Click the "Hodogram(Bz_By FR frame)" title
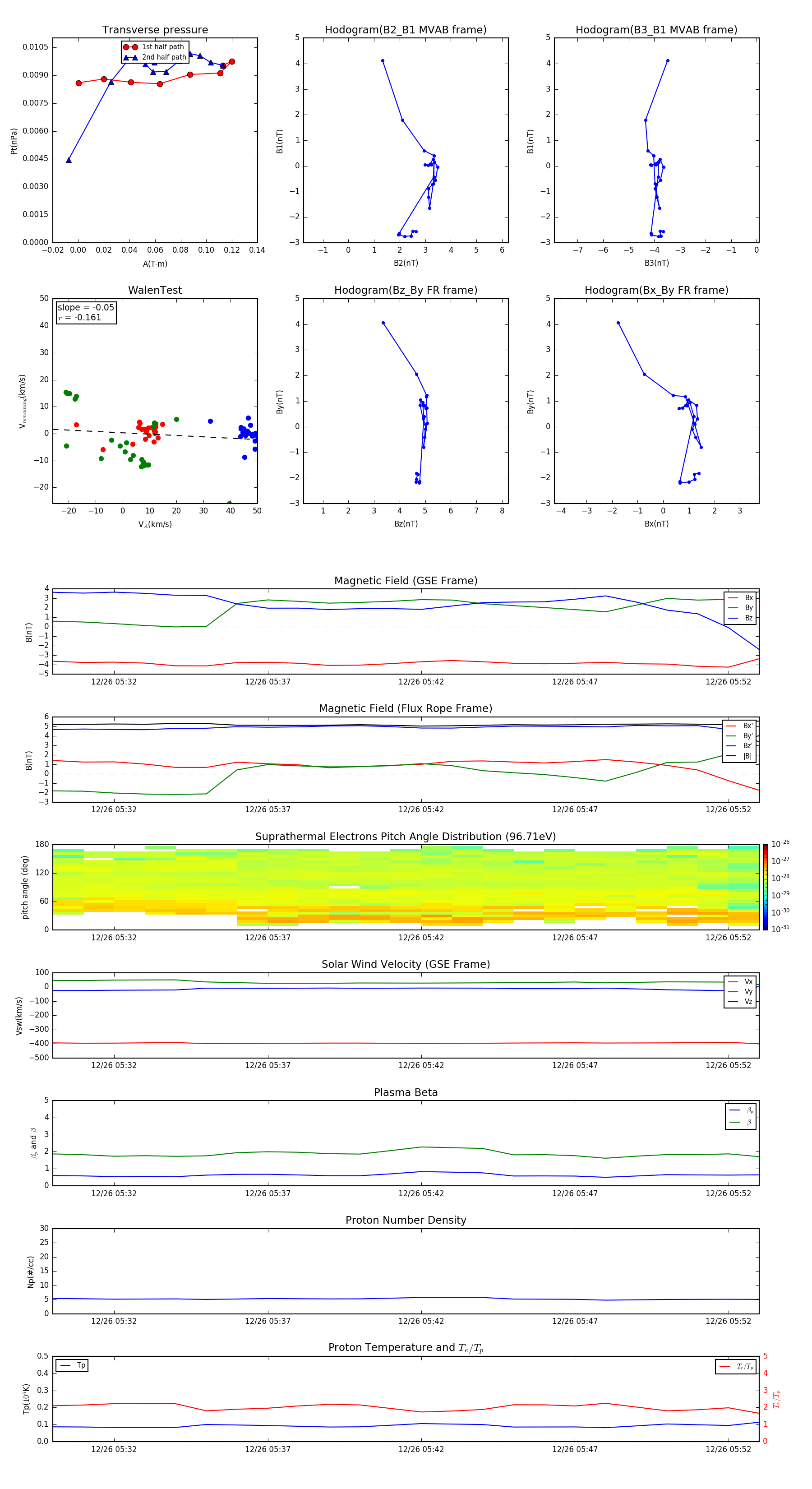Viewport: 812px width, 1489px height. click(406, 290)
